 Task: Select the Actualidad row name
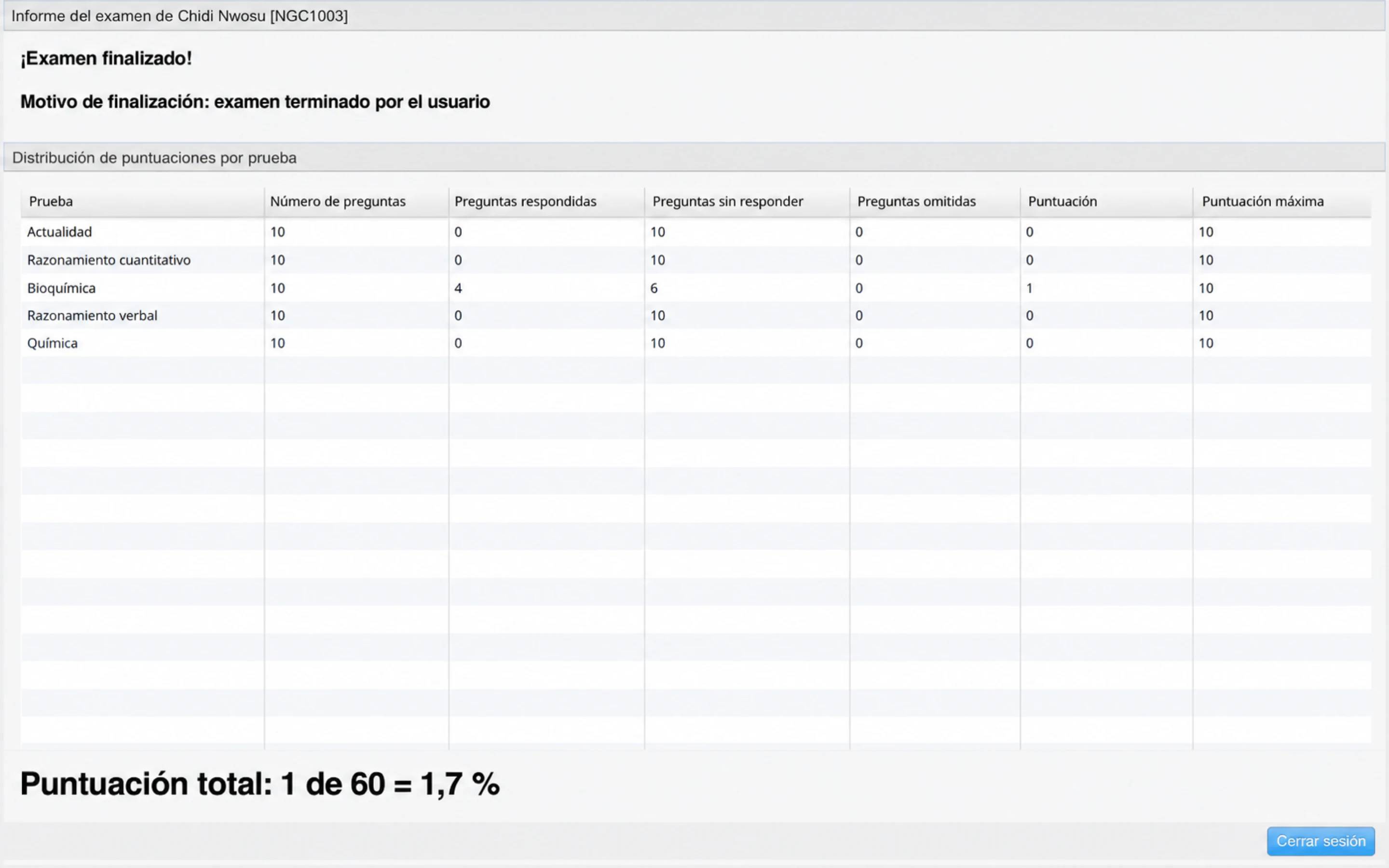59,232
